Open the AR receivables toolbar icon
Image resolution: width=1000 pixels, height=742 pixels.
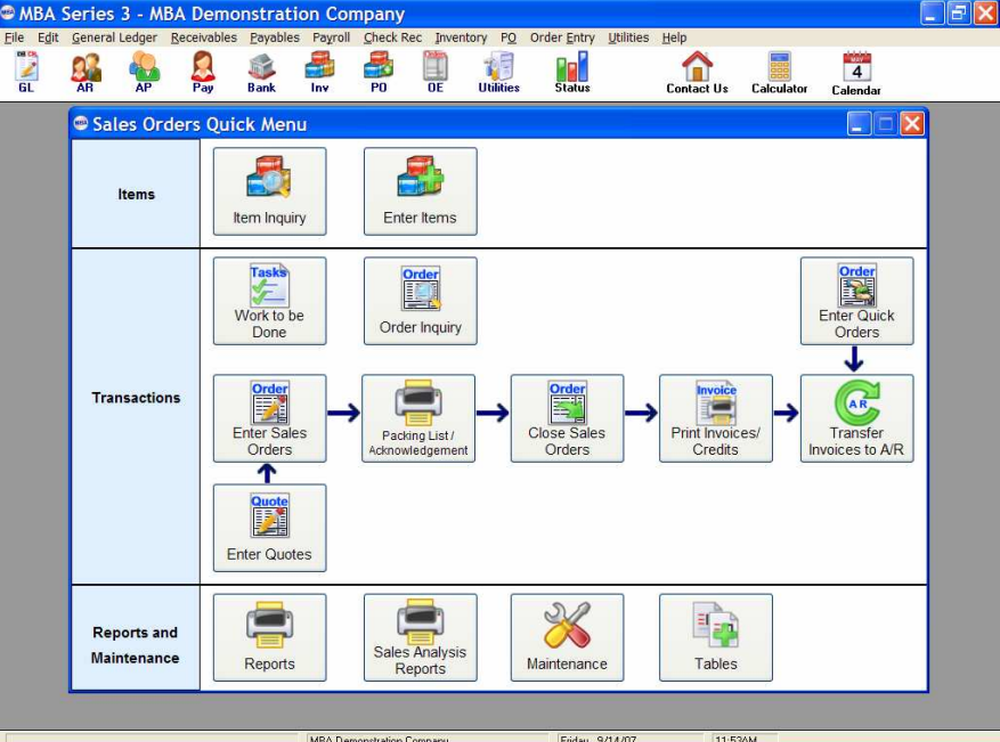tap(85, 72)
